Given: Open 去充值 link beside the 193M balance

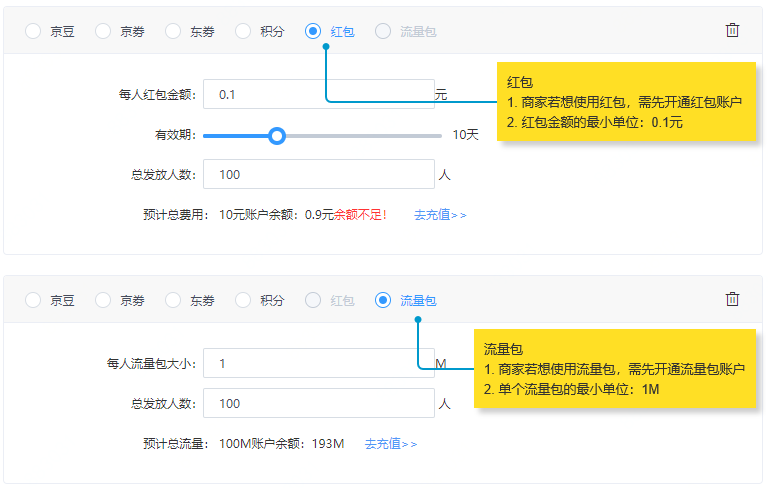Looking at the screenshot, I should (391, 443).
